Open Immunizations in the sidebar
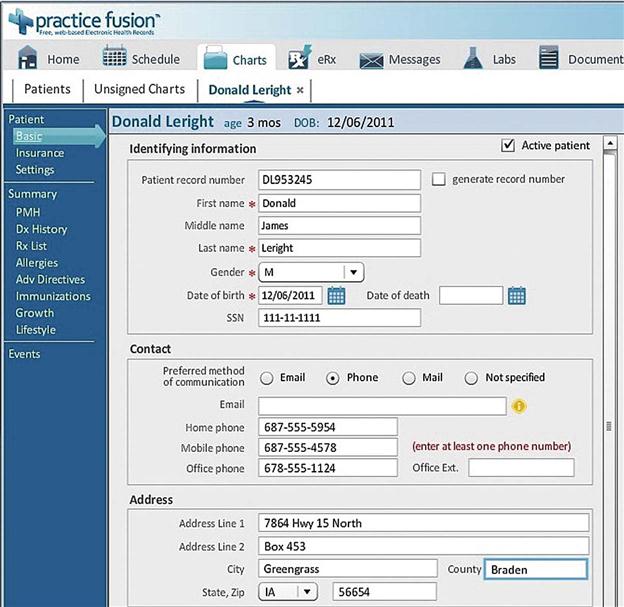 coord(53,296)
